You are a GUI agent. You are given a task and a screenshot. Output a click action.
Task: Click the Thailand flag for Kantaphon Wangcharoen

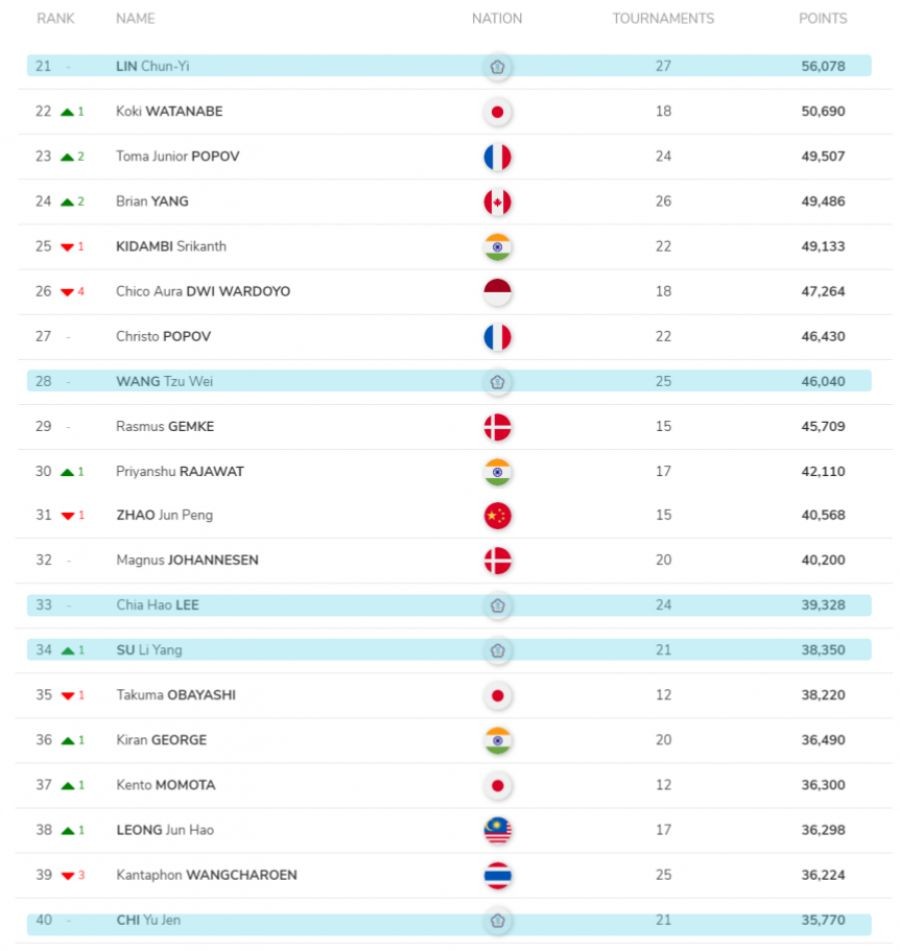pos(497,875)
